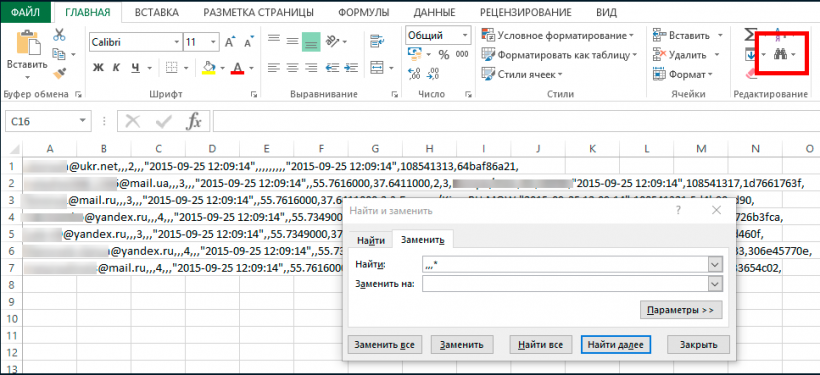Align text left

point(274,67)
